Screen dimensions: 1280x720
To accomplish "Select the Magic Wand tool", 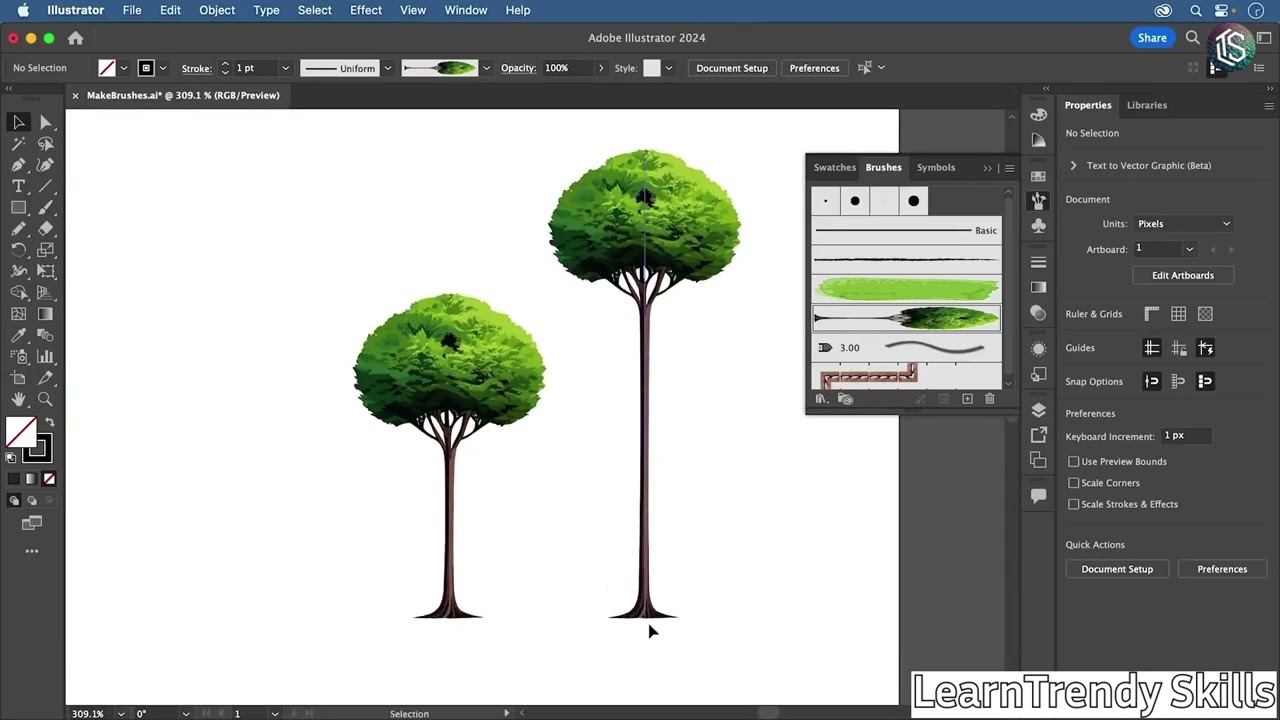I will 18,144.
